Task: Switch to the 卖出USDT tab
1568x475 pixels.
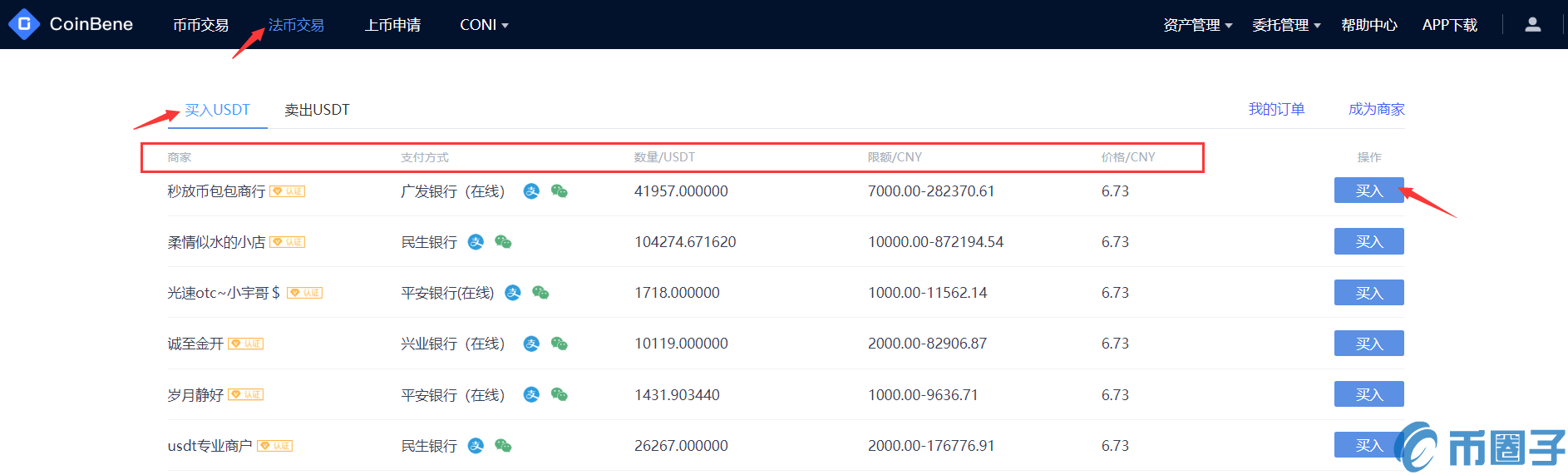Action: (317, 110)
